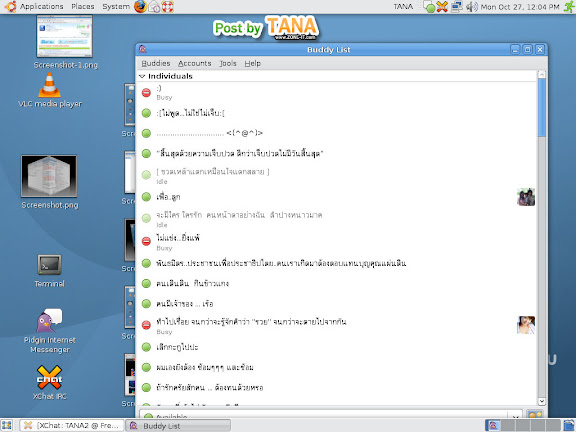Open the Tools menu in Buddy List
This screenshot has width=576, height=432.
pos(228,63)
